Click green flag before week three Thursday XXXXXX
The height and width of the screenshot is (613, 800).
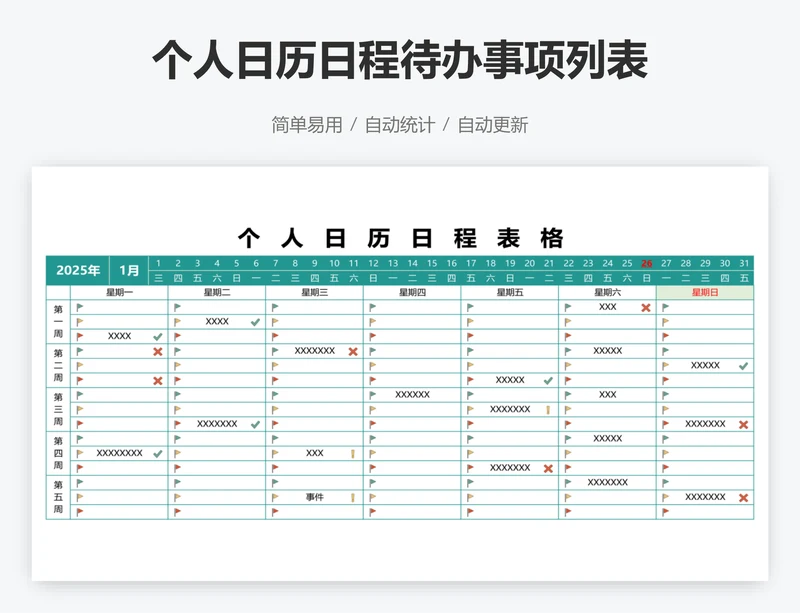pos(372,395)
